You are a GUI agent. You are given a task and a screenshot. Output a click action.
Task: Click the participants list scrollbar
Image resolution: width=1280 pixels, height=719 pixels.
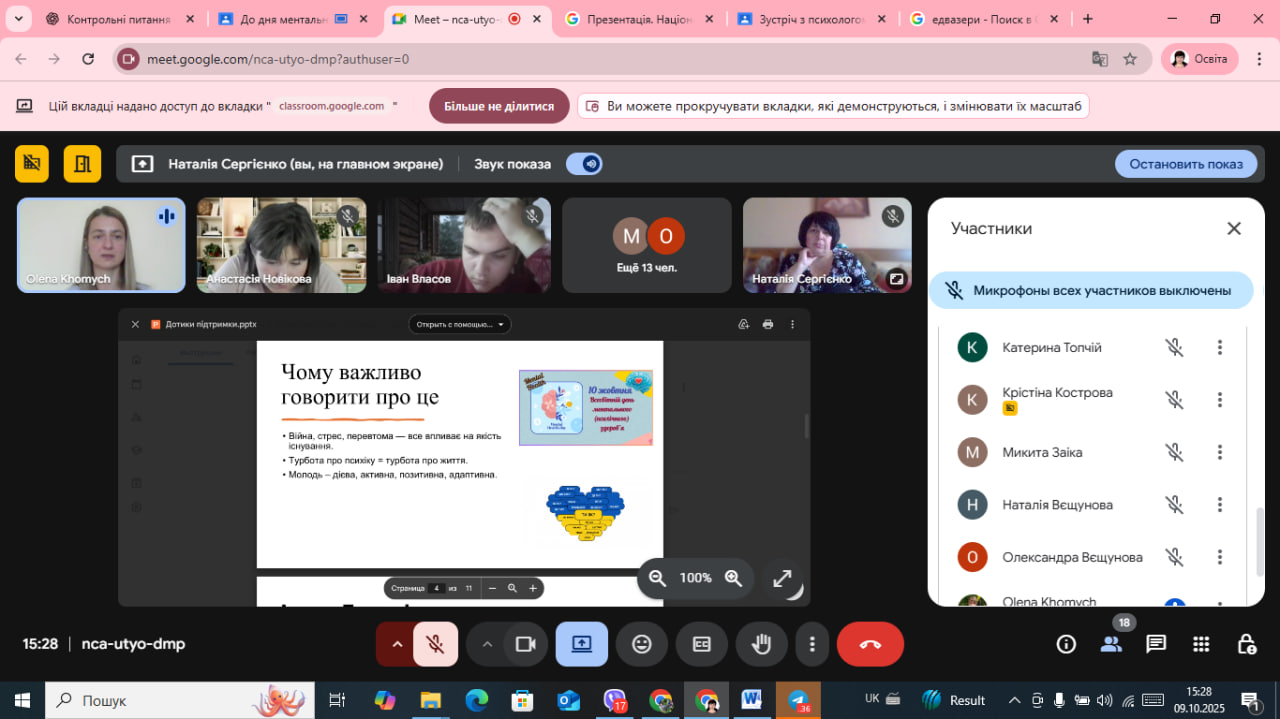(1259, 540)
